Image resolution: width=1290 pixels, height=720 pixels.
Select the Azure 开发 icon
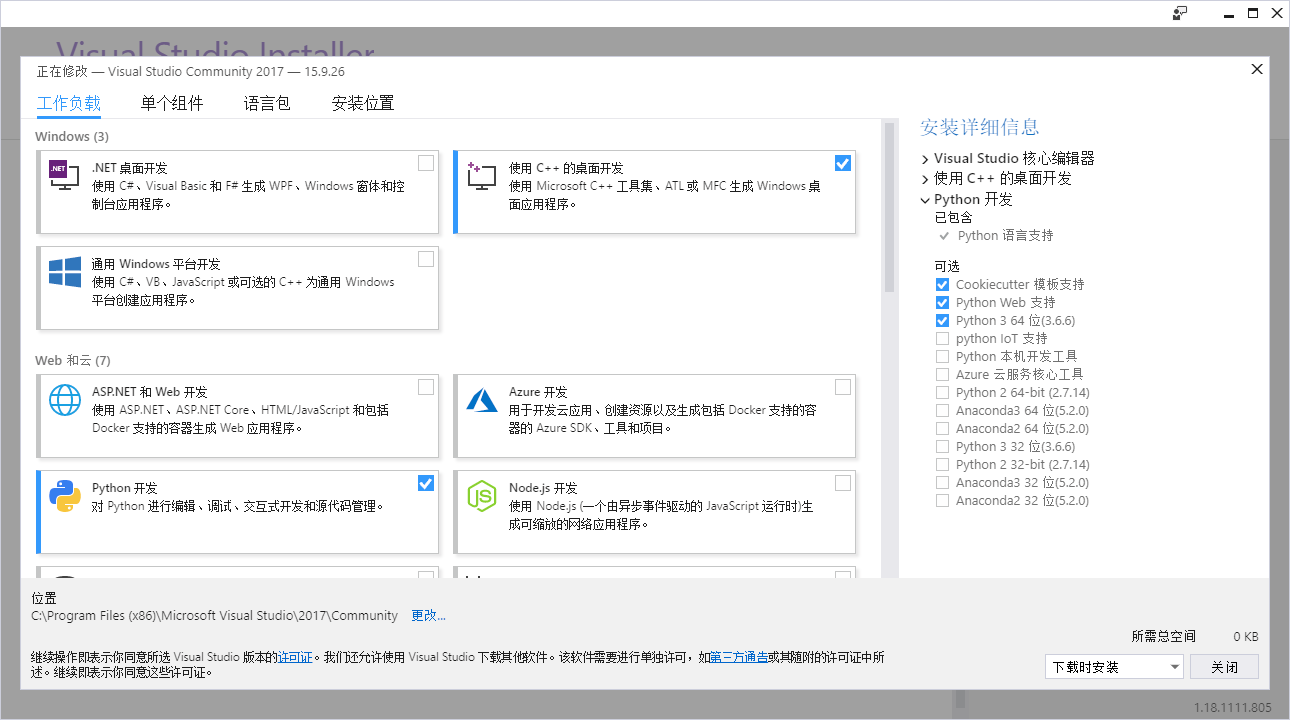tap(481, 400)
